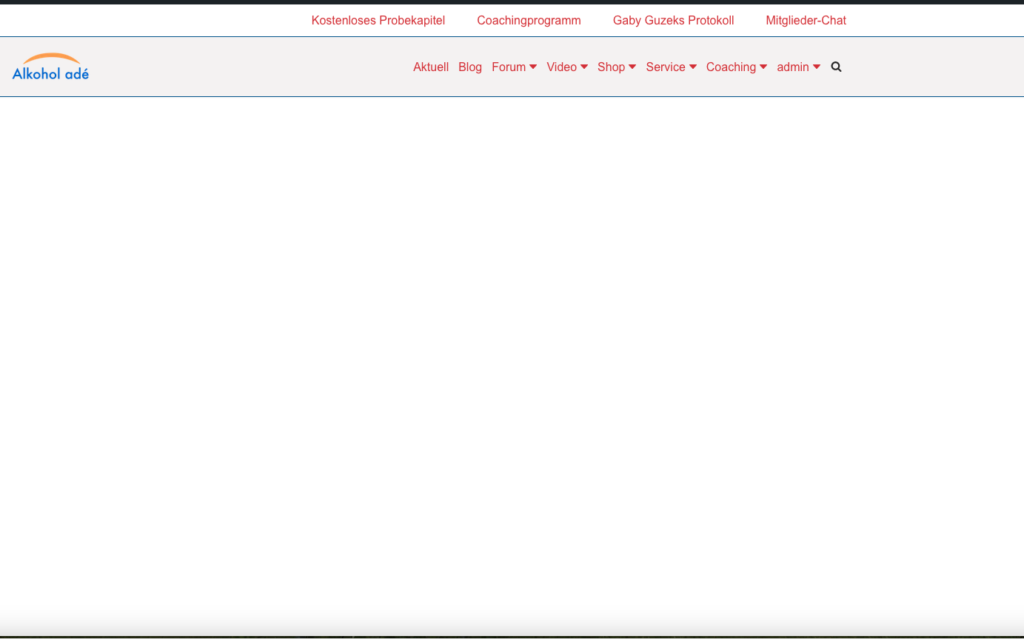Expand the arrow beside Coaching
This screenshot has width=1024, height=639.
click(764, 67)
